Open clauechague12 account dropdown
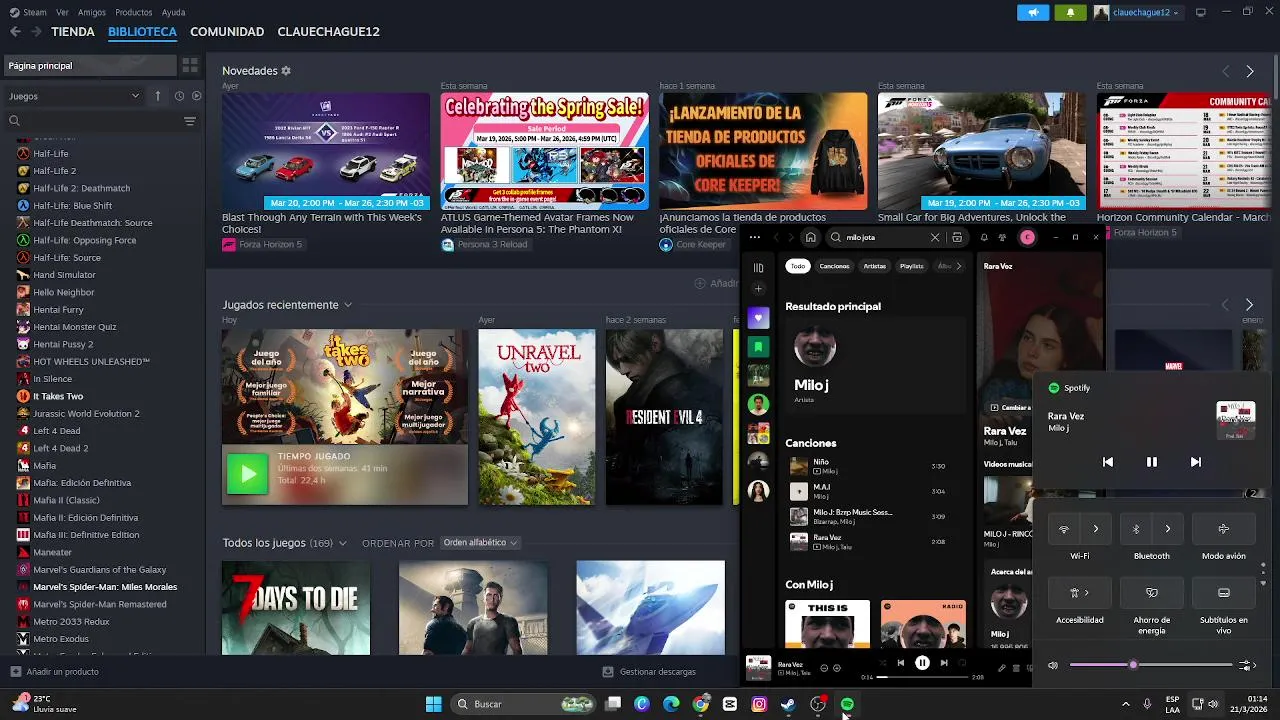Image resolution: width=1280 pixels, height=720 pixels. coord(1137,12)
